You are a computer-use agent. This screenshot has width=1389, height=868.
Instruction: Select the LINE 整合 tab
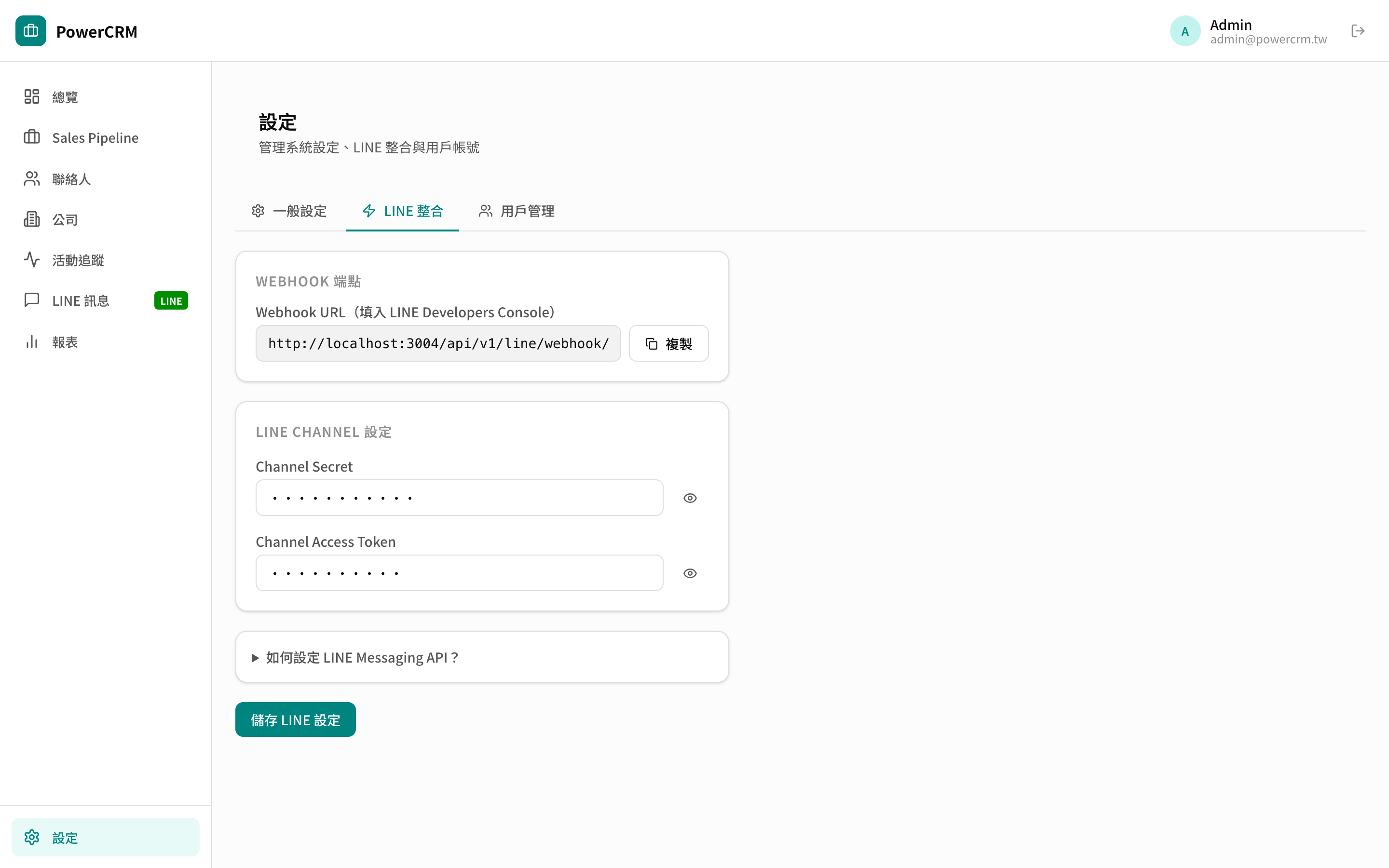pos(403,211)
